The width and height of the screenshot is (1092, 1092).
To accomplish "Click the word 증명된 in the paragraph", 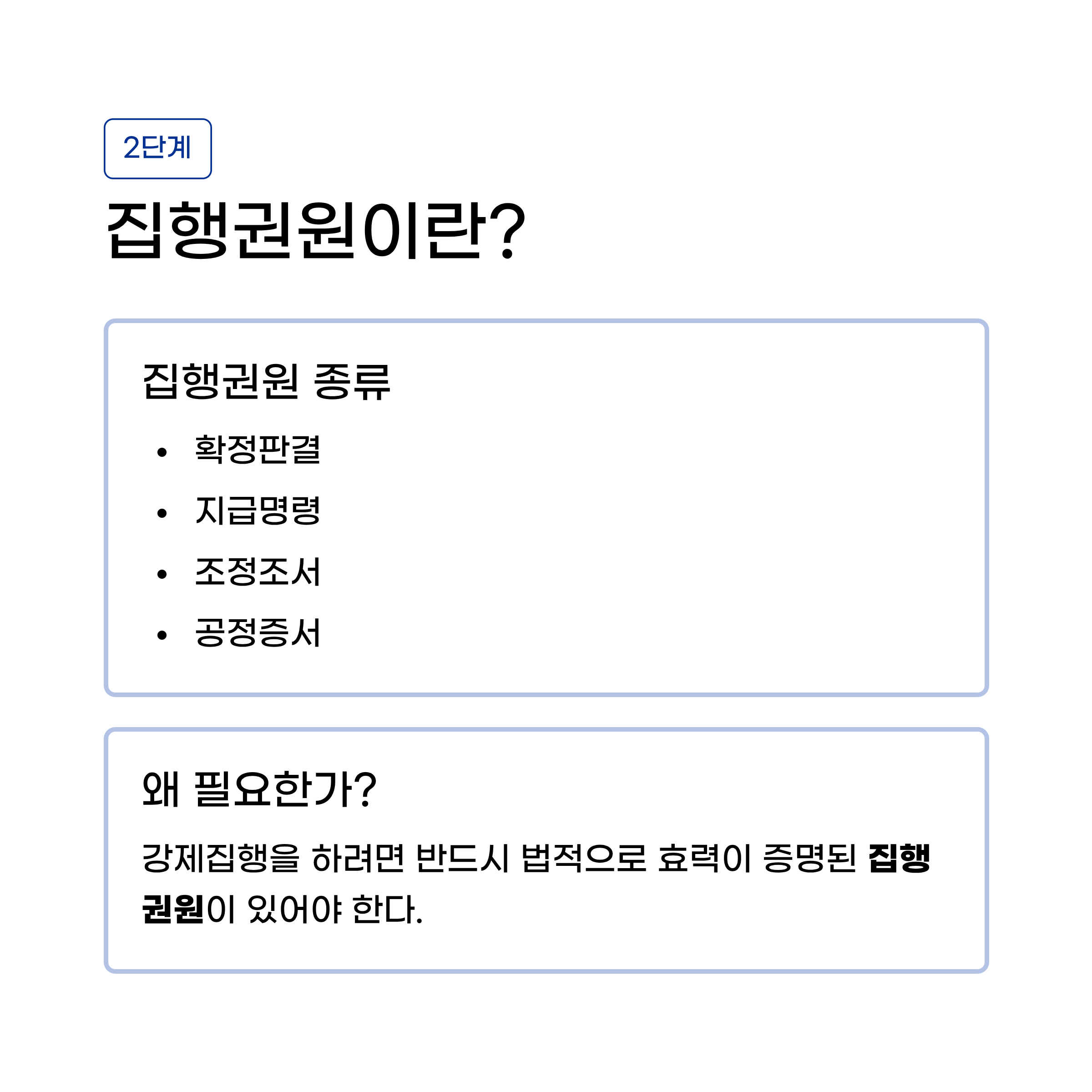I will click(x=809, y=859).
